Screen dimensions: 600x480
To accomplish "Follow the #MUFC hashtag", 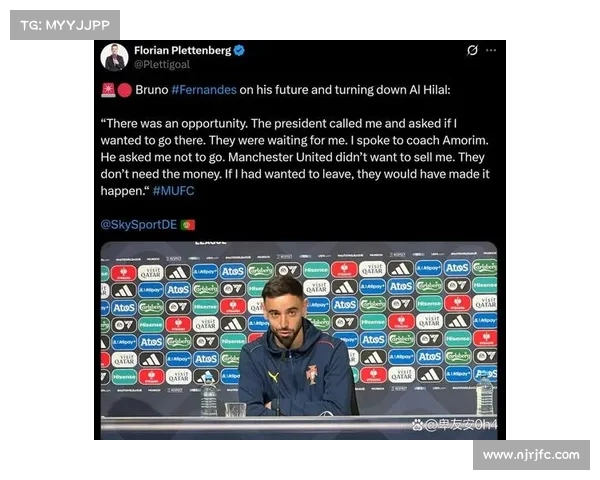I will click(x=173, y=191).
